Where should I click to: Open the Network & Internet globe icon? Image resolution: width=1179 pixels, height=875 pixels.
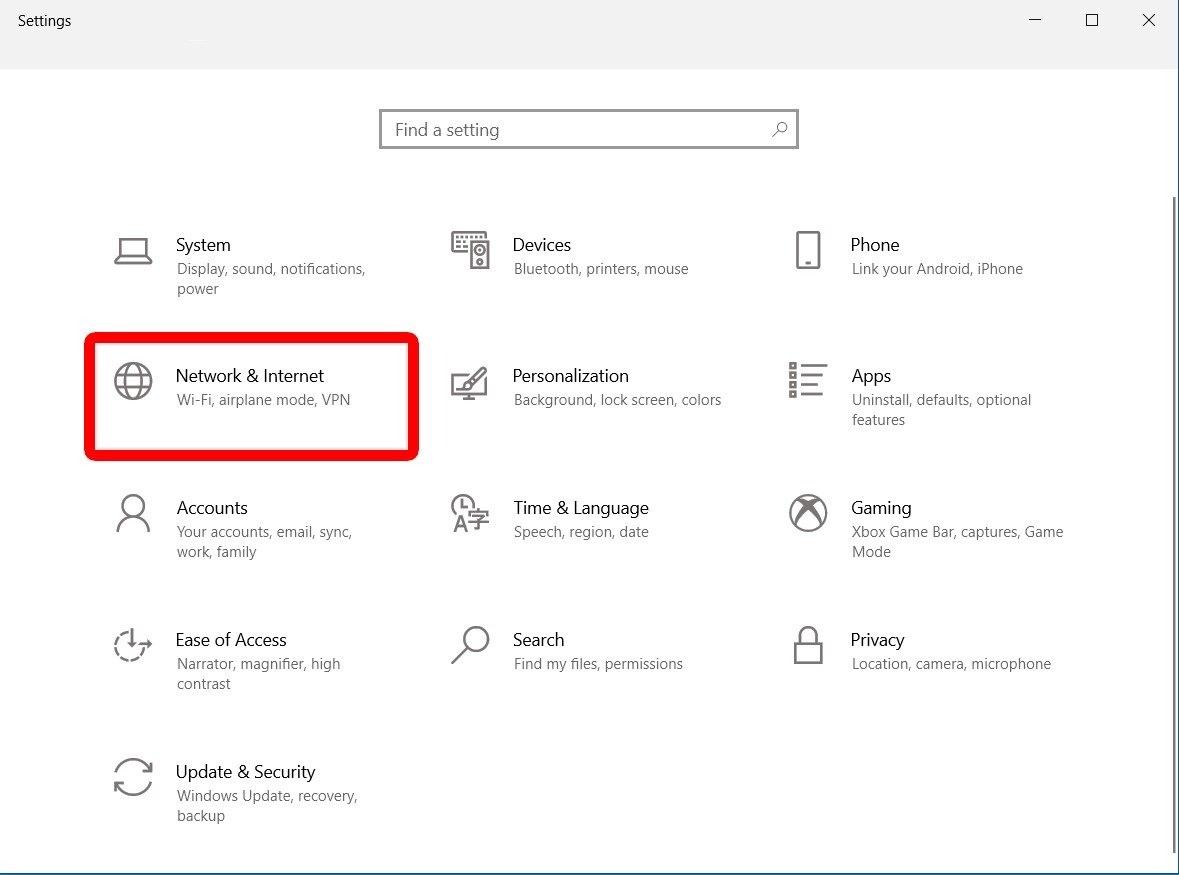(133, 381)
